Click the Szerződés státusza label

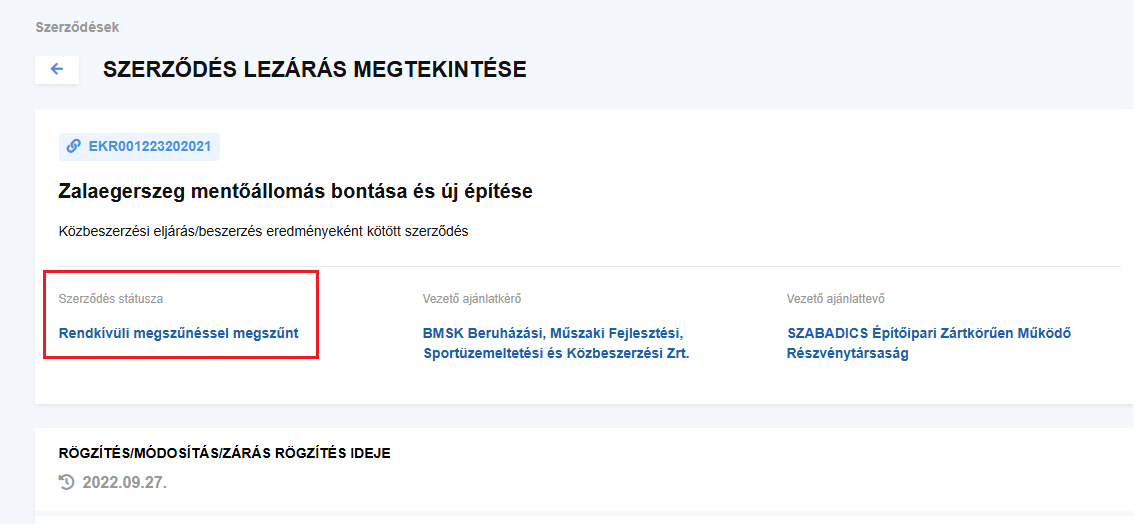[x=110, y=298]
